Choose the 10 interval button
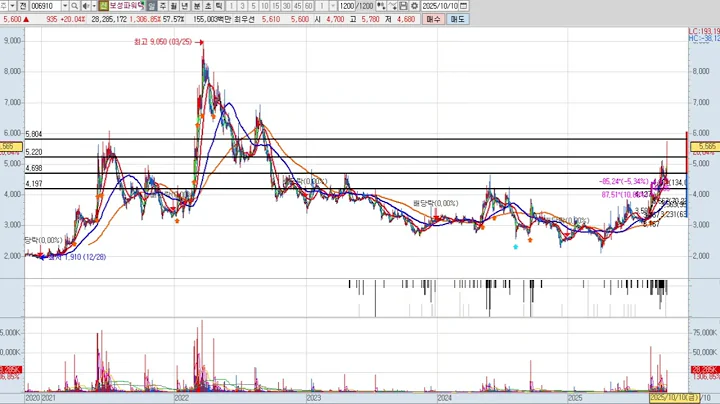 [264, 6]
